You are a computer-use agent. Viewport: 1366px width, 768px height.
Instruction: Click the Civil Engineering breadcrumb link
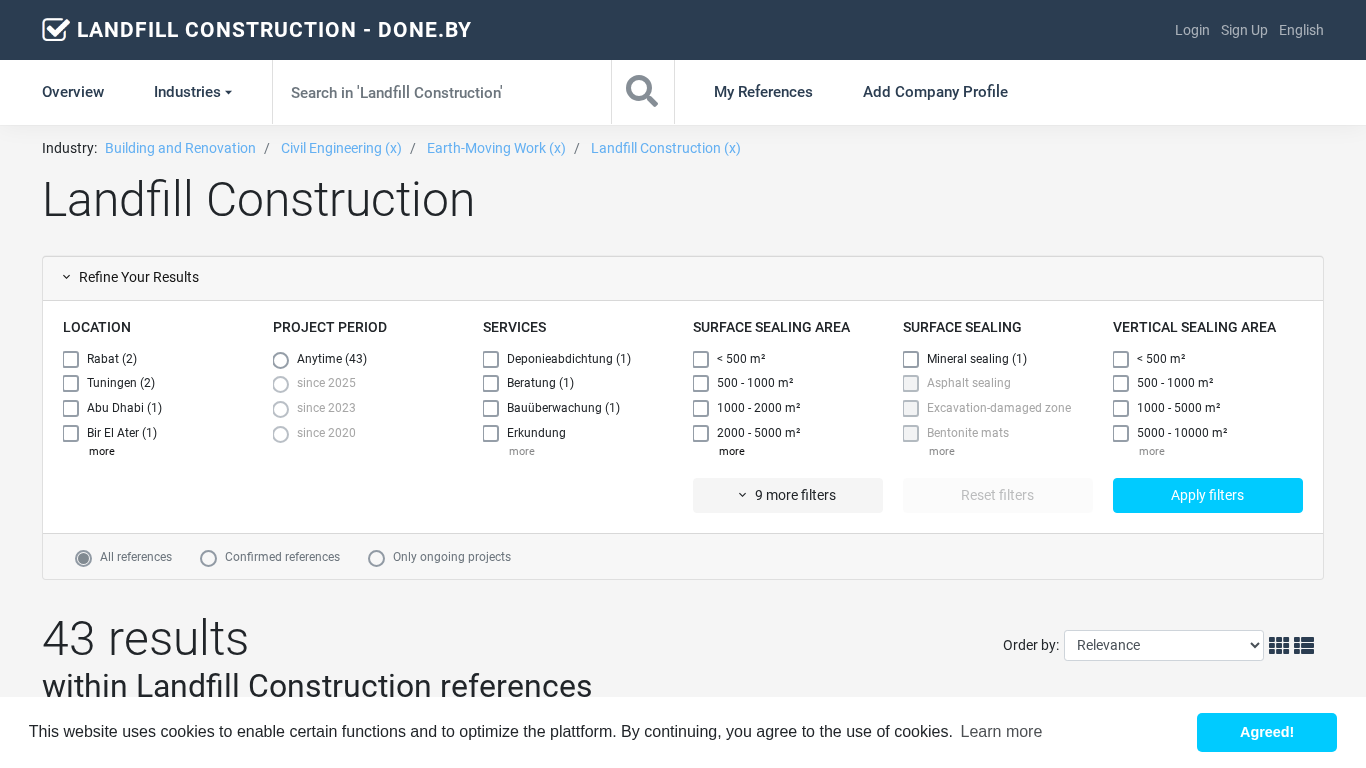[x=341, y=148]
